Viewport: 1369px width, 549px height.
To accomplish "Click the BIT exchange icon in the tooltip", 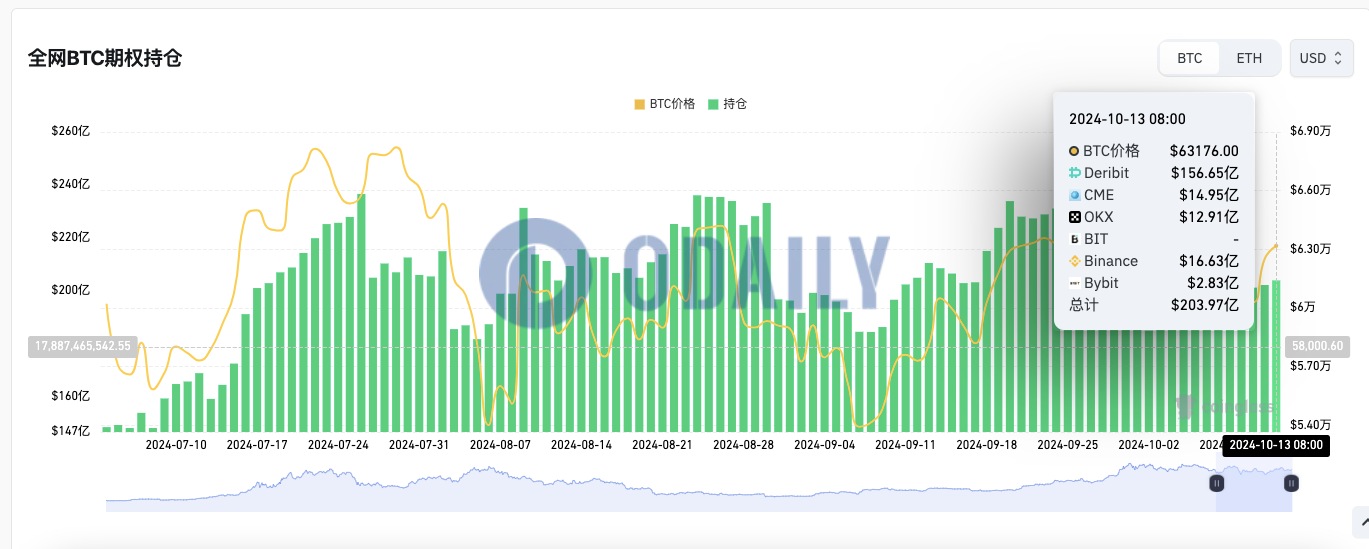I will (x=1075, y=239).
